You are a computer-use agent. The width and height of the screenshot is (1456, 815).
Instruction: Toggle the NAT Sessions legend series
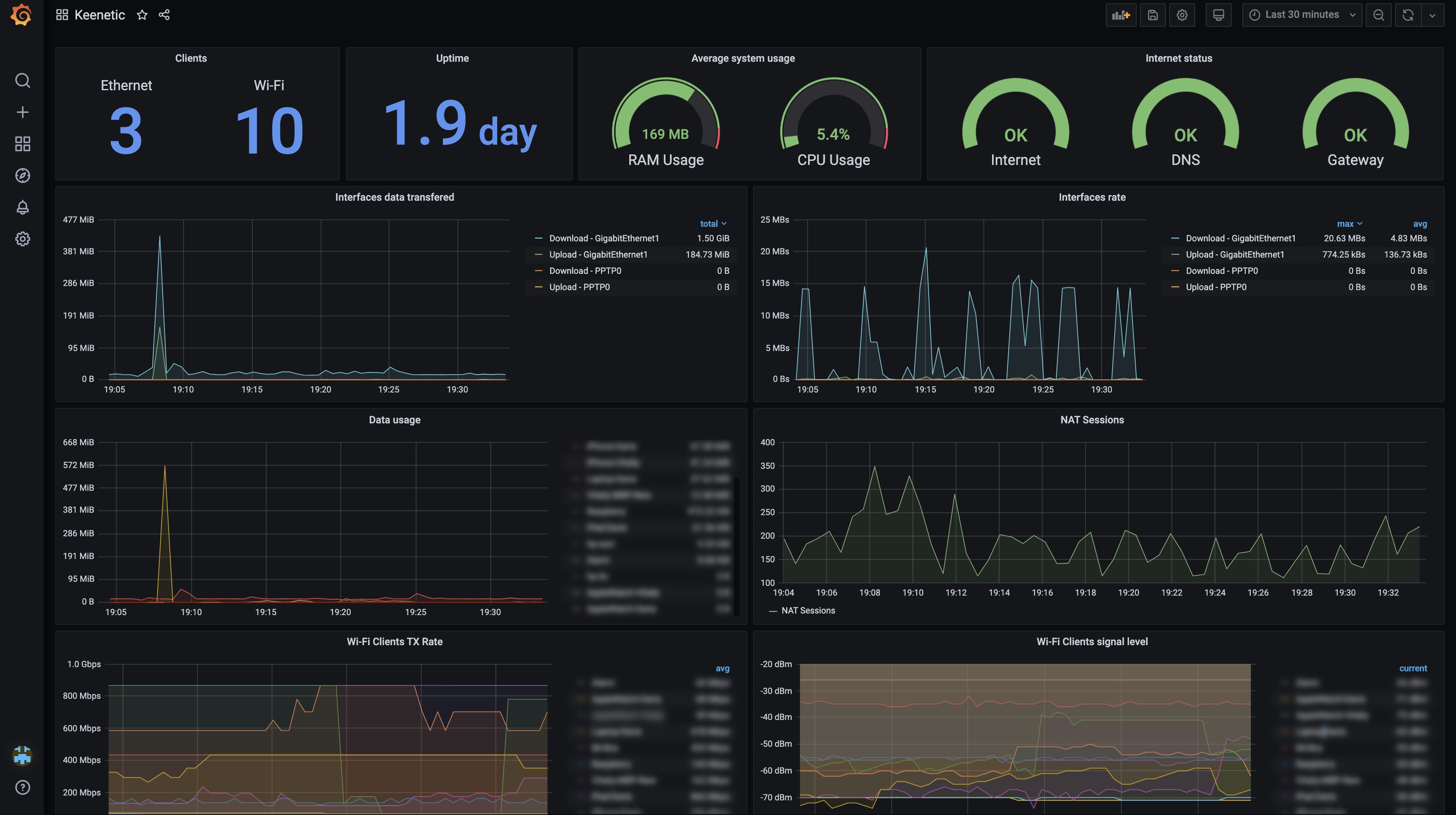pos(808,610)
